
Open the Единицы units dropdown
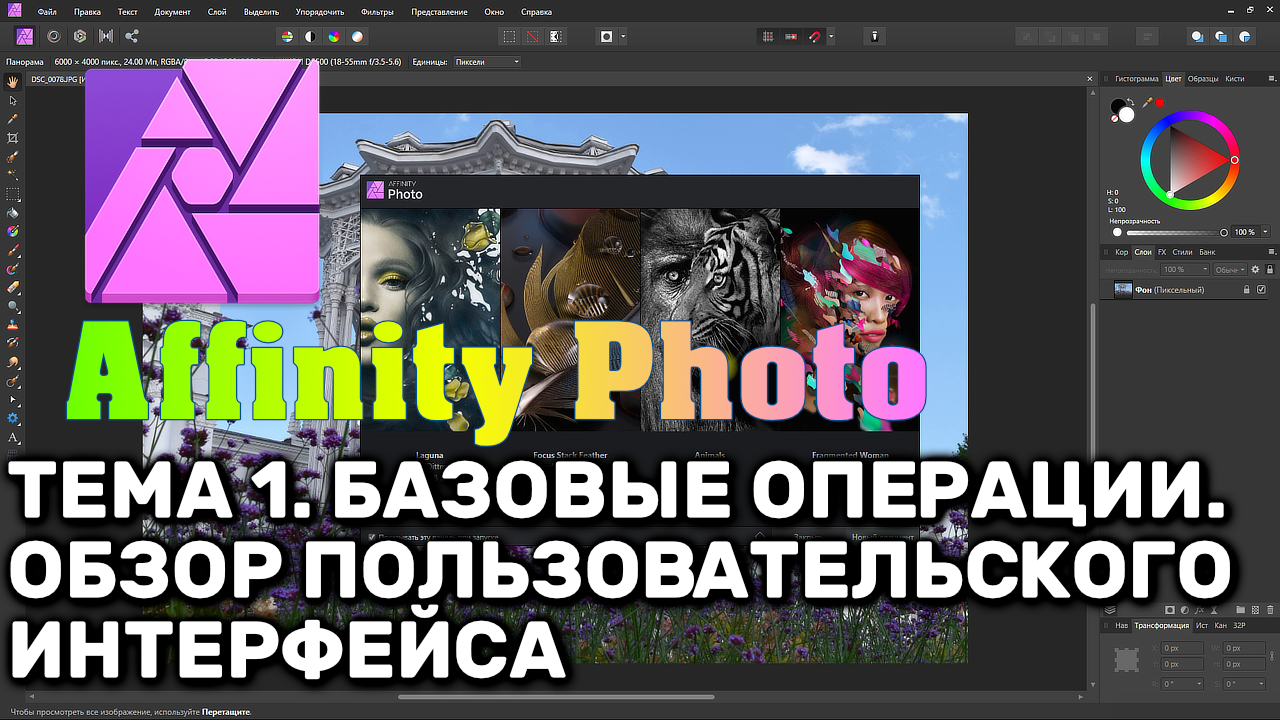pyautogui.click(x=486, y=62)
